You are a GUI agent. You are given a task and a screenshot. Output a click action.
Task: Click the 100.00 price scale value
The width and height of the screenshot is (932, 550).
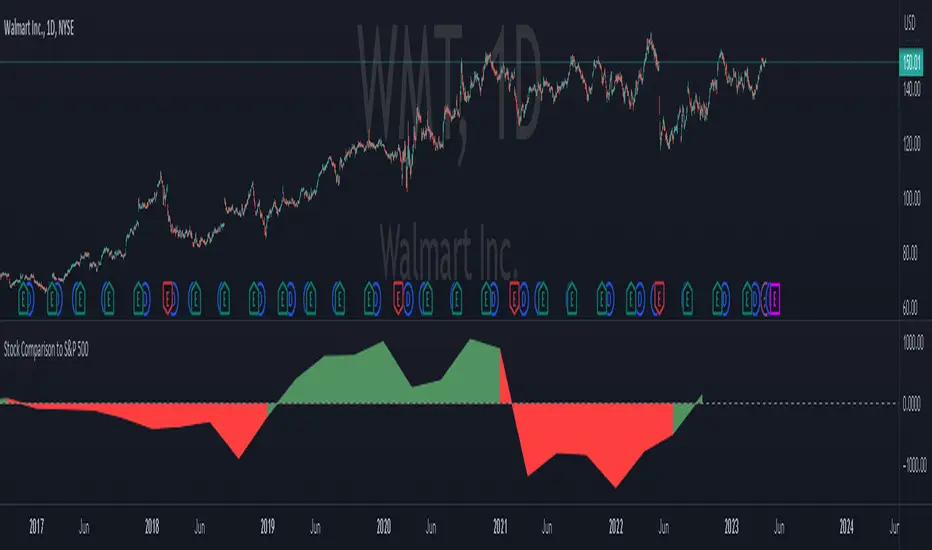tap(912, 198)
